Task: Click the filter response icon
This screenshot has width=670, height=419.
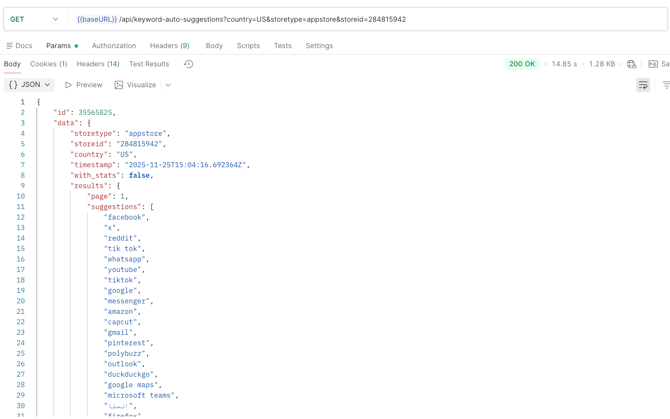Action: click(x=665, y=85)
